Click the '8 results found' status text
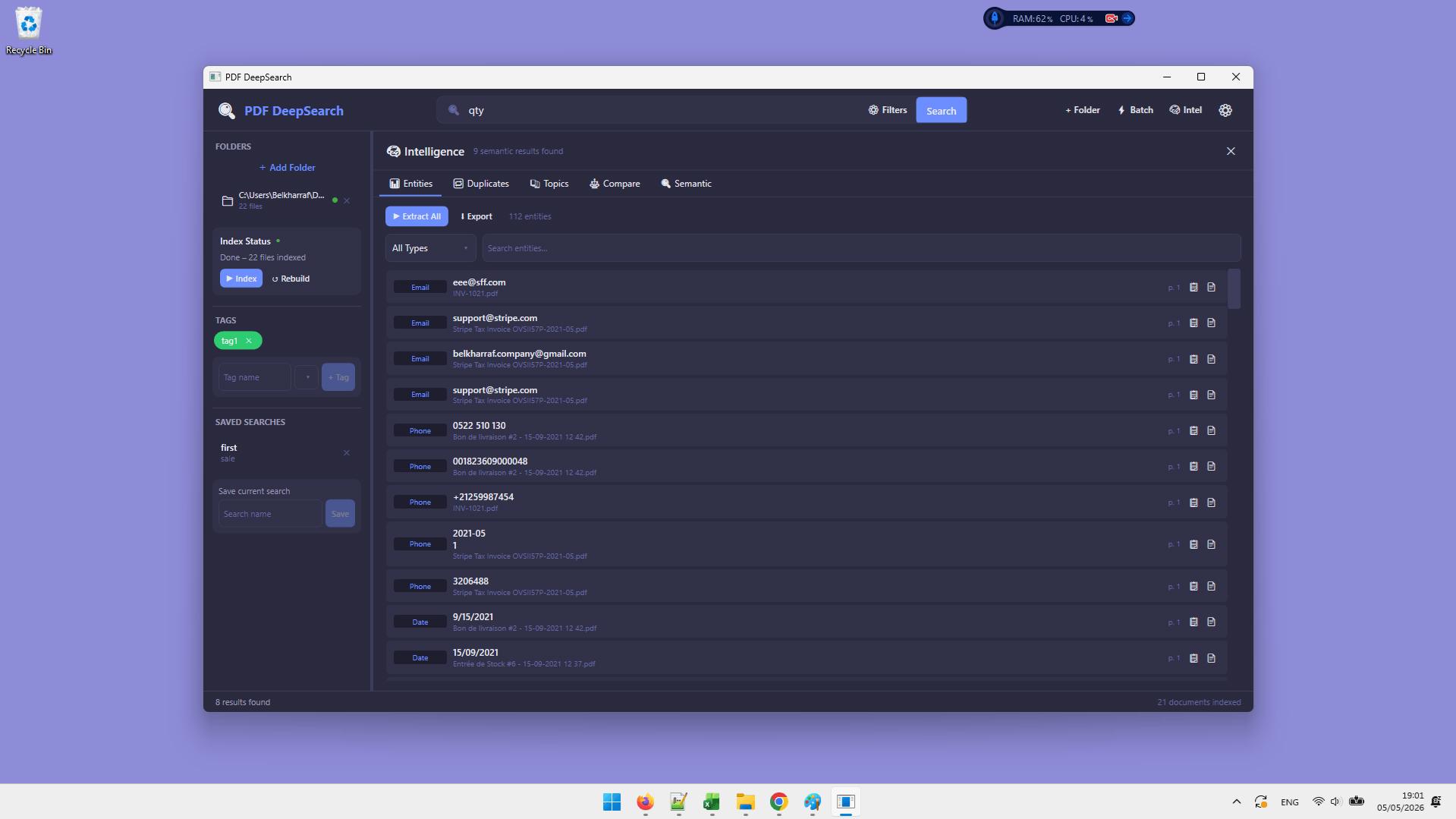 click(243, 702)
